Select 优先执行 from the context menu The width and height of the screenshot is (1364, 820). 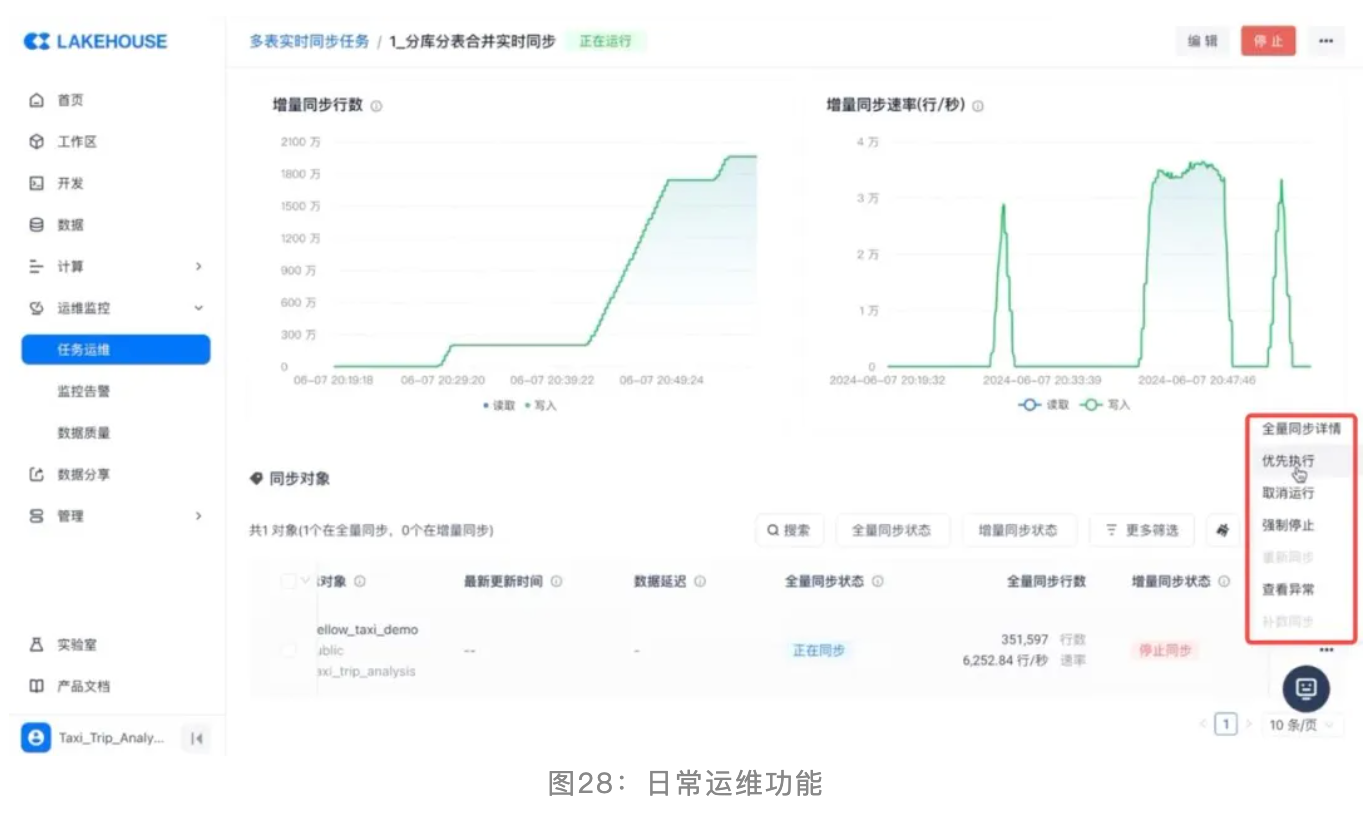[1288, 461]
